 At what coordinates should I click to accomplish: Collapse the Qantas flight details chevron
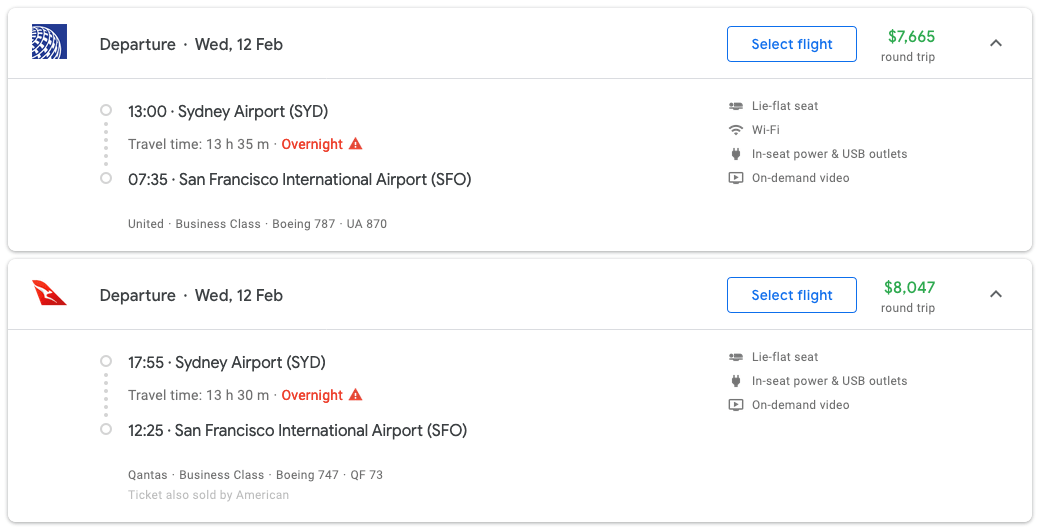pos(995,294)
